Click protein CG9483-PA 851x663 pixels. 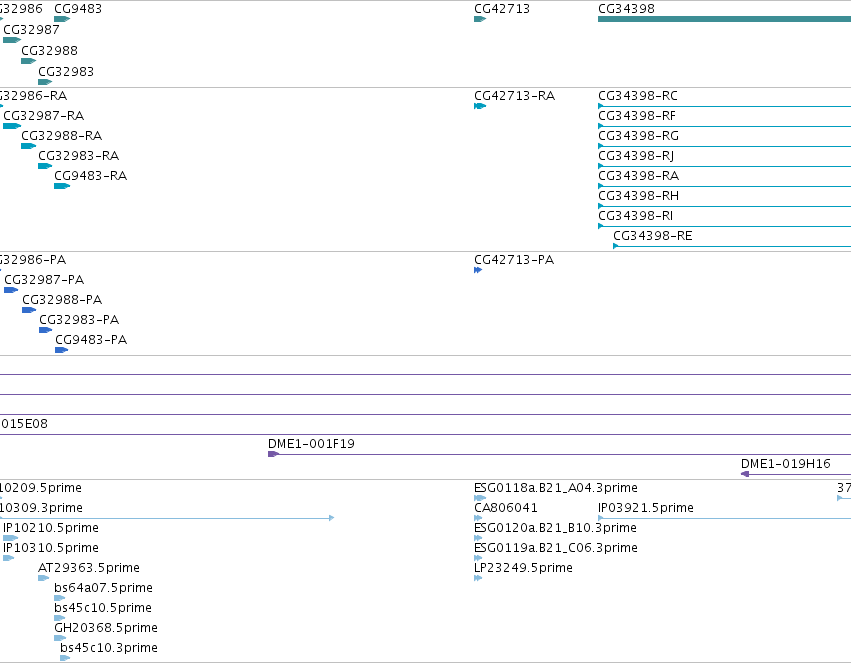61,350
